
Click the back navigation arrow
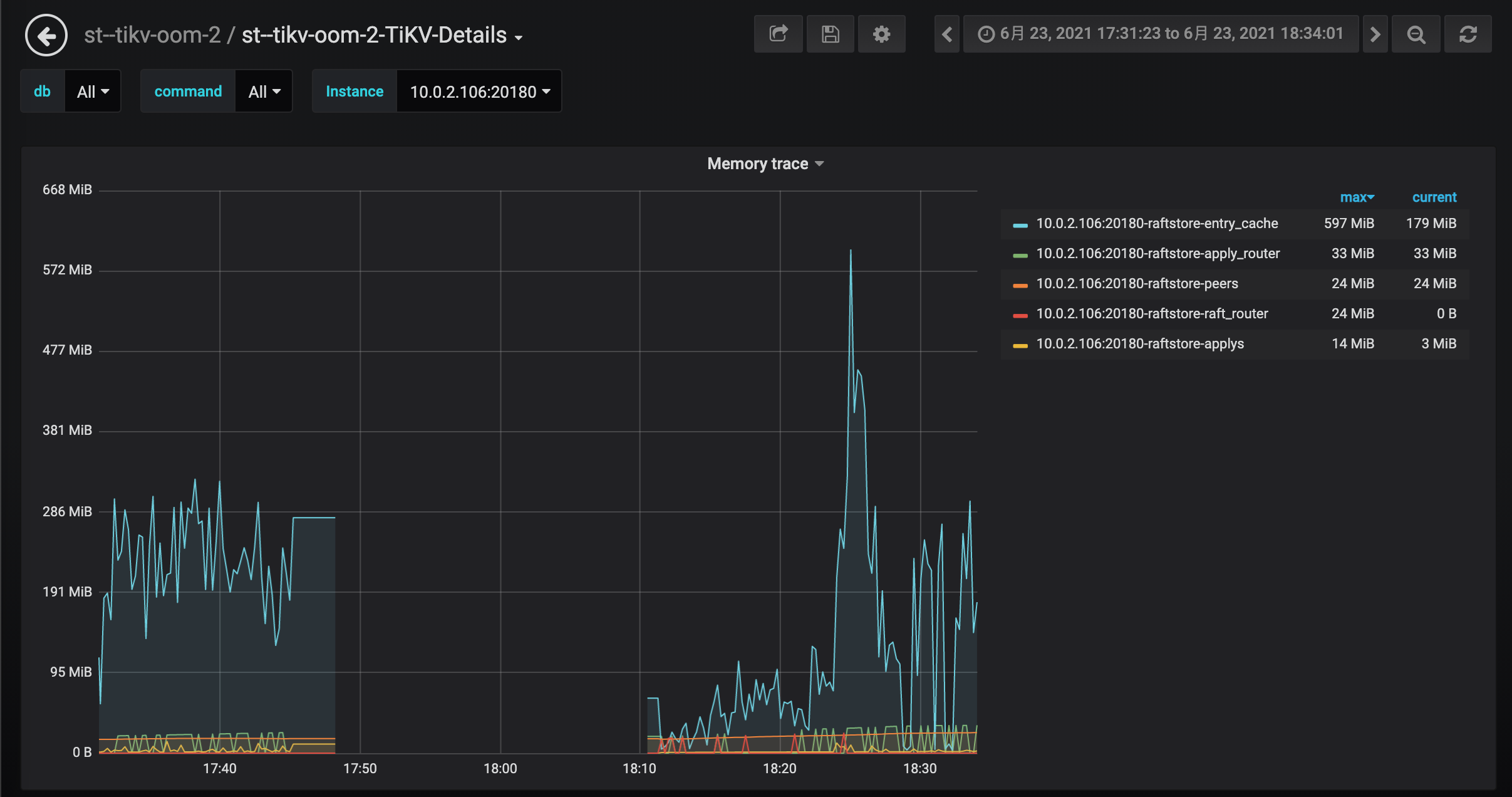pos(46,34)
